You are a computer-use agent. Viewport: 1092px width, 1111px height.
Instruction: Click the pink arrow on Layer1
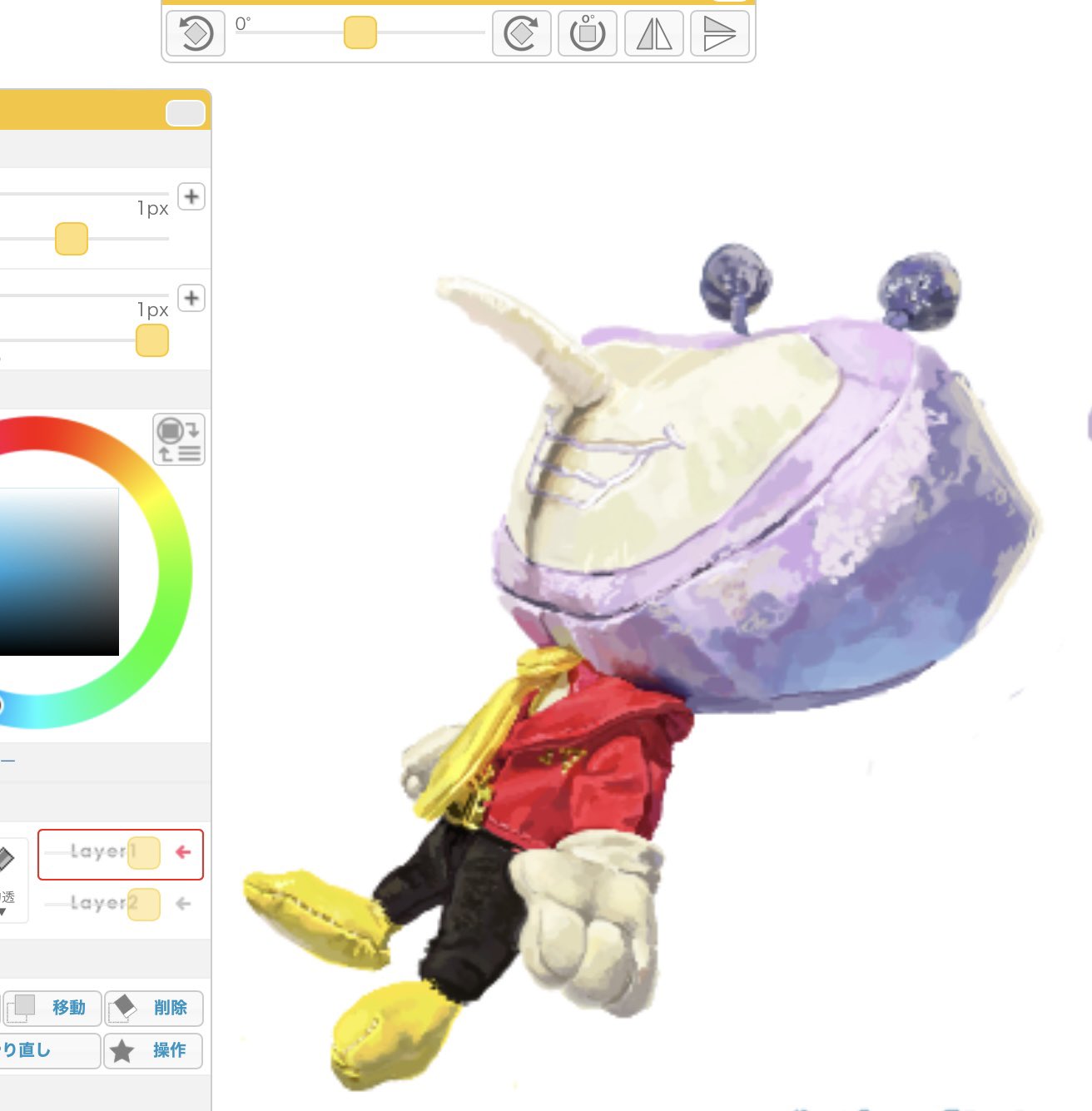[184, 852]
